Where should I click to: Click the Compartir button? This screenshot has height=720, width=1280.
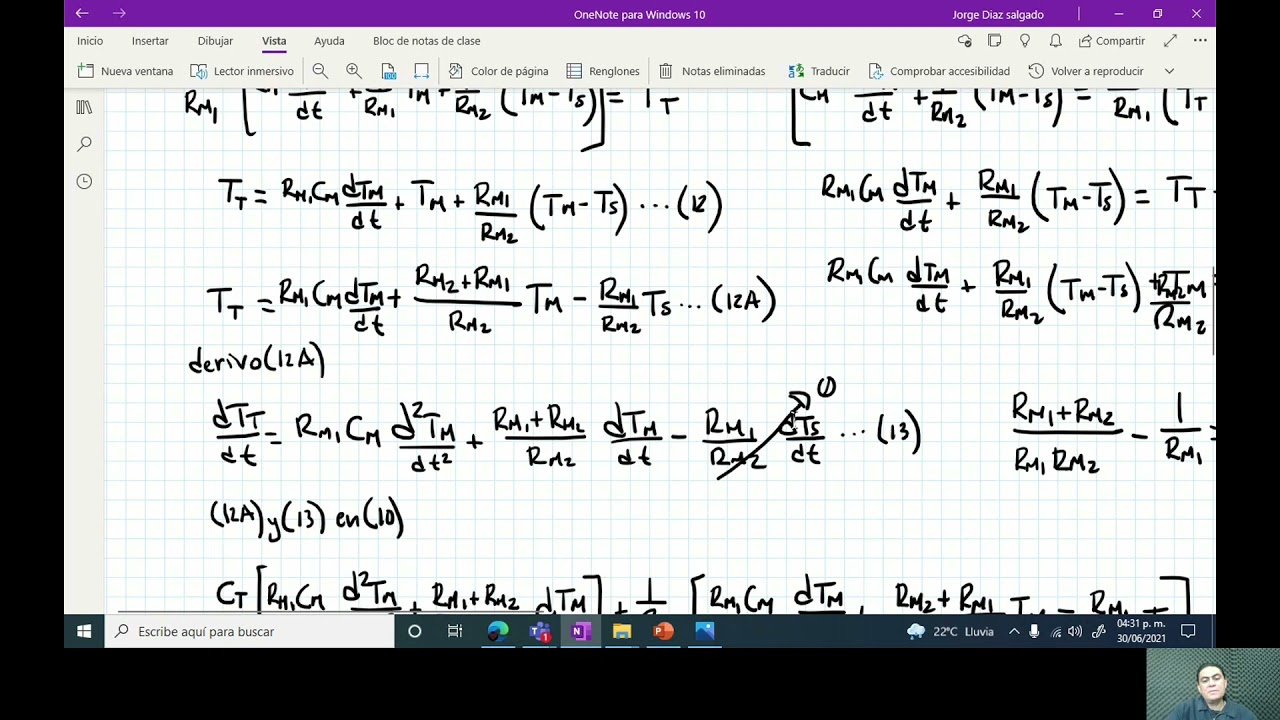[x=1111, y=41]
